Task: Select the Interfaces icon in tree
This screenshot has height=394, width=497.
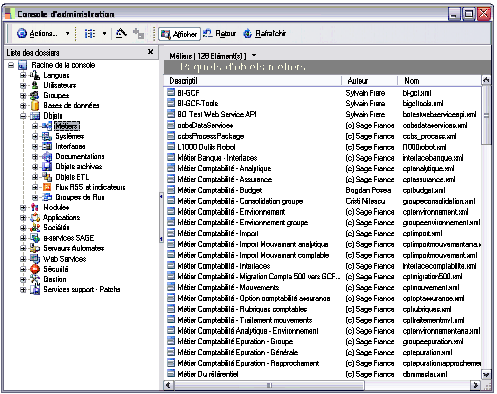Action: [x=47, y=146]
